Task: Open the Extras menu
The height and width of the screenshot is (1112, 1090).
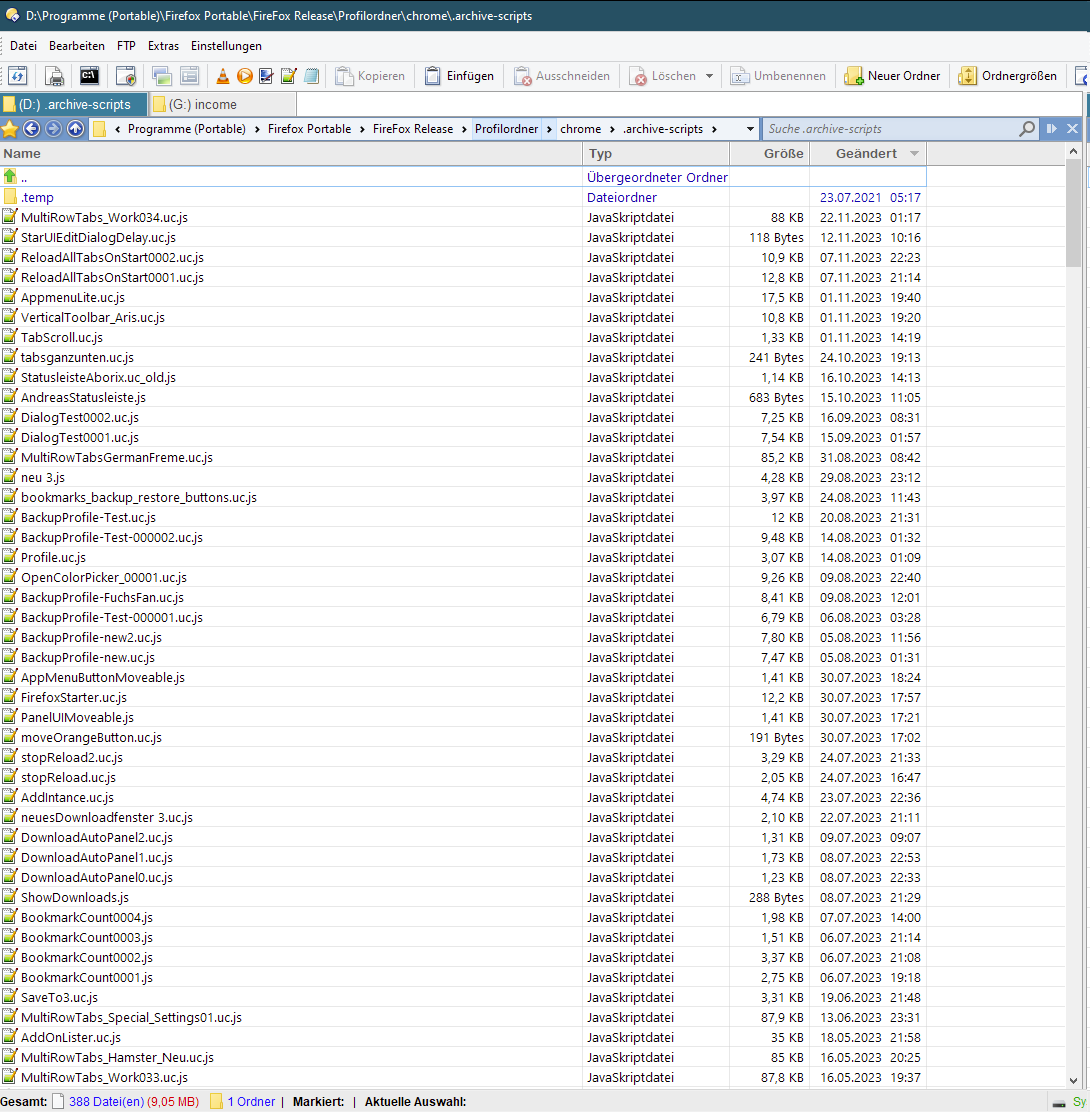Action: 163,46
